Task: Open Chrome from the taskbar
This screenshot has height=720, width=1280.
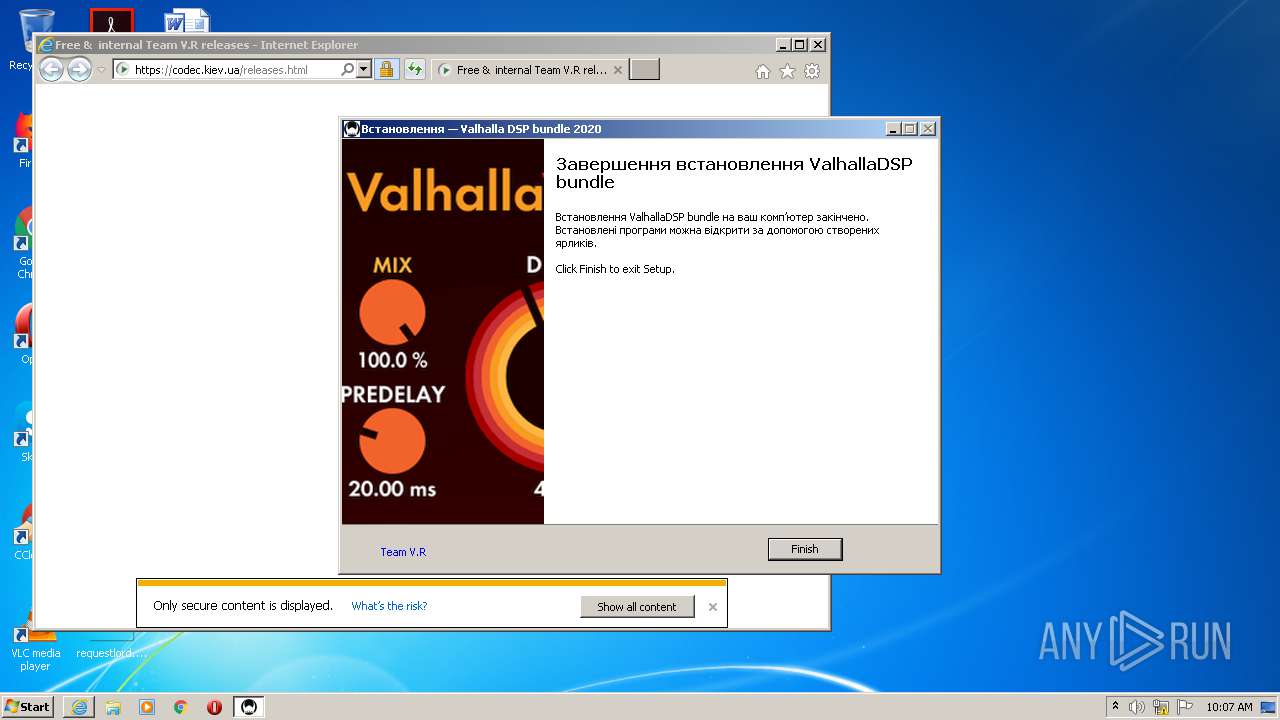Action: 181,707
